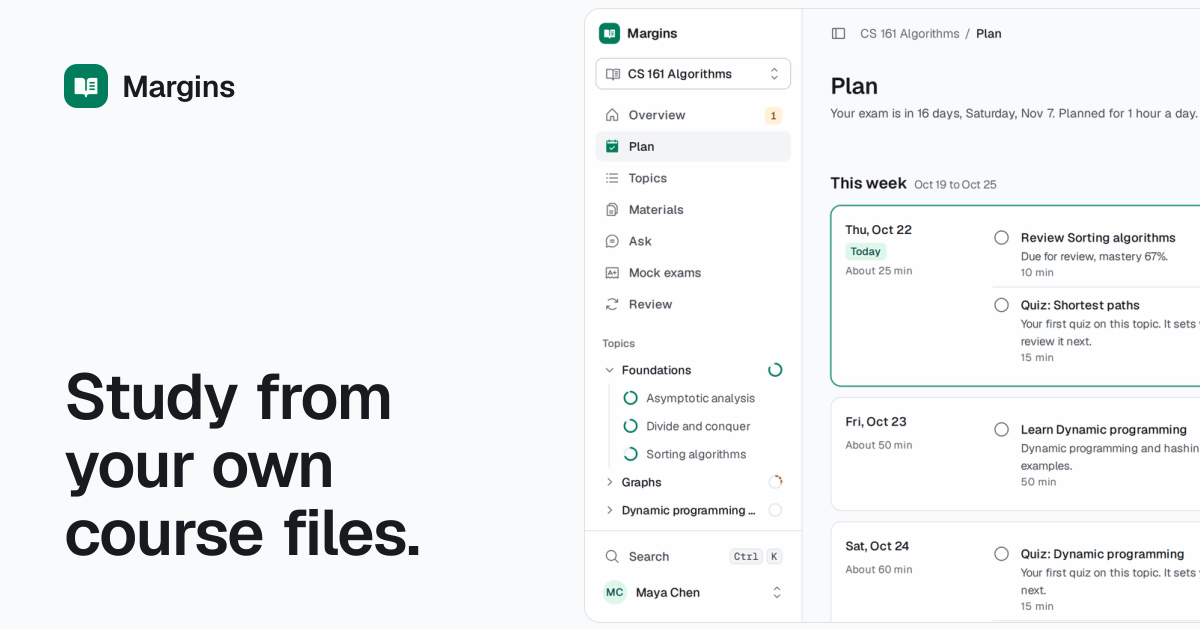The image size is (1200, 630).
Task: Expand the Dynamic programming topic chevron
Action: click(609, 510)
